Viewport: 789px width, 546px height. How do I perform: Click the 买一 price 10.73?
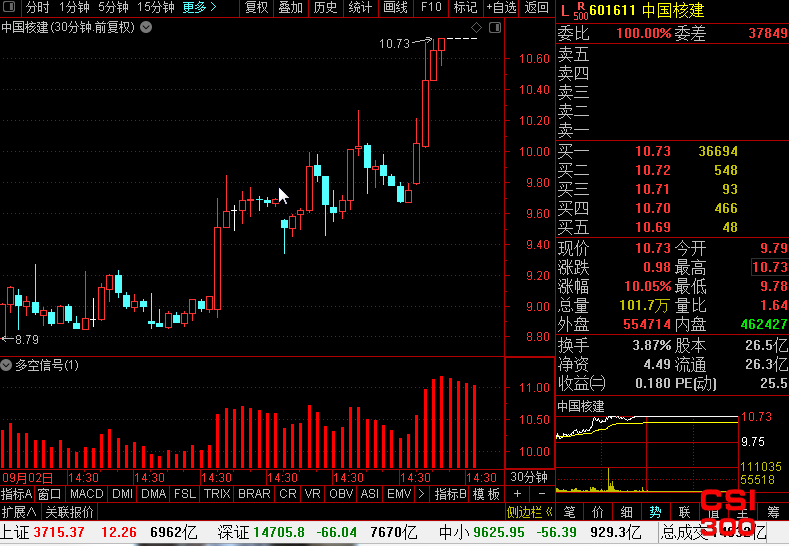pyautogui.click(x=653, y=151)
